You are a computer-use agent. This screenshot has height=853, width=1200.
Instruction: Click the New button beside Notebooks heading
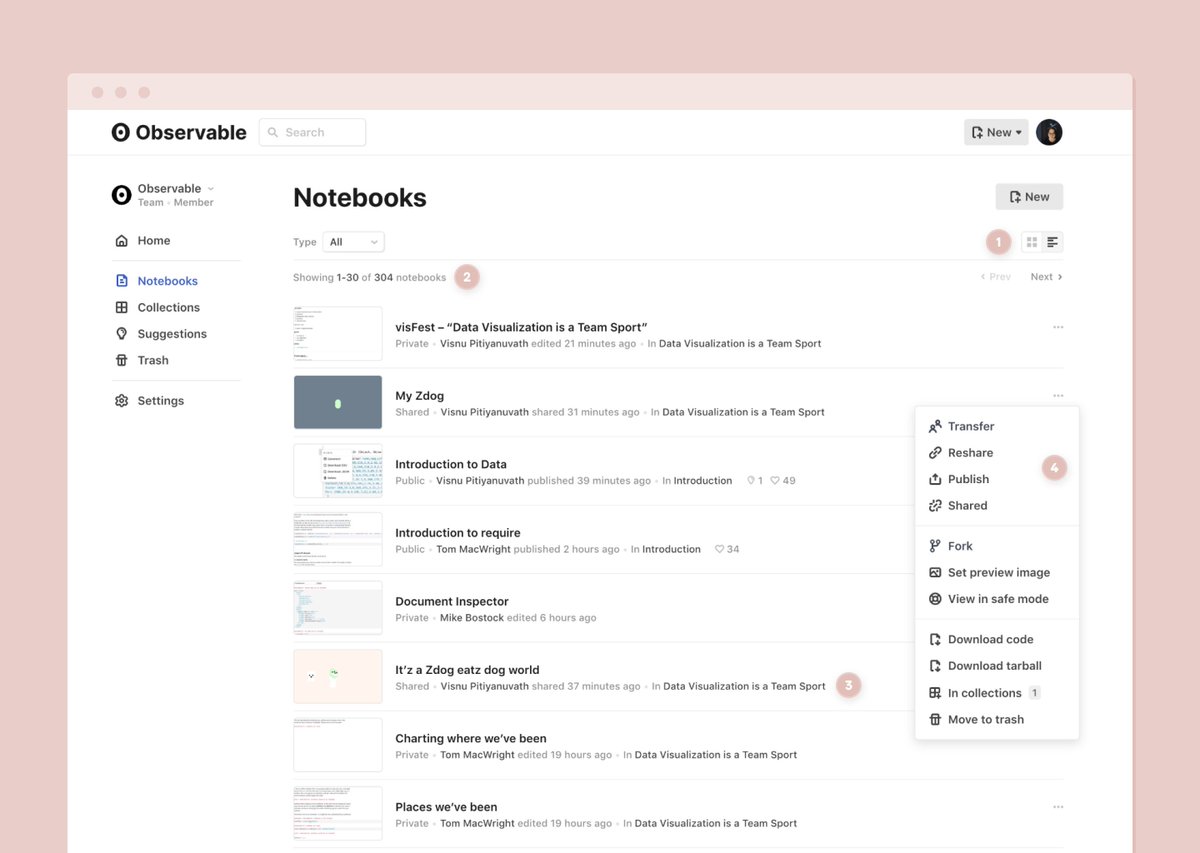(x=1029, y=197)
